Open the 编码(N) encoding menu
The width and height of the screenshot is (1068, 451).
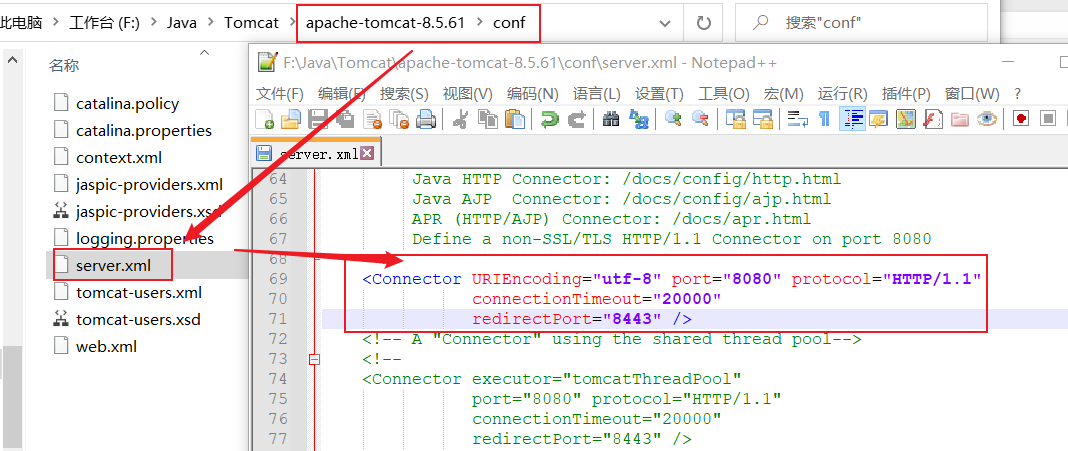(532, 93)
